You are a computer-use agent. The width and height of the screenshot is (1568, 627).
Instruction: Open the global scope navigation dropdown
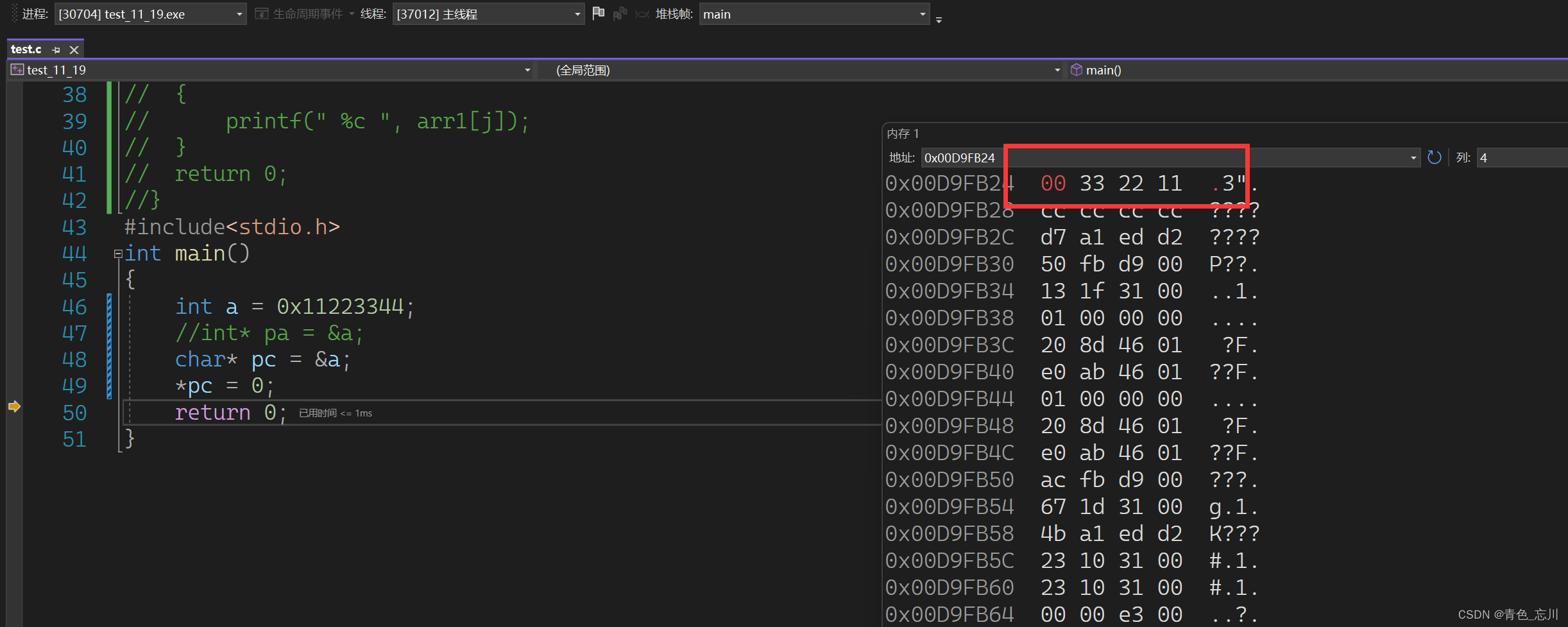click(800, 70)
